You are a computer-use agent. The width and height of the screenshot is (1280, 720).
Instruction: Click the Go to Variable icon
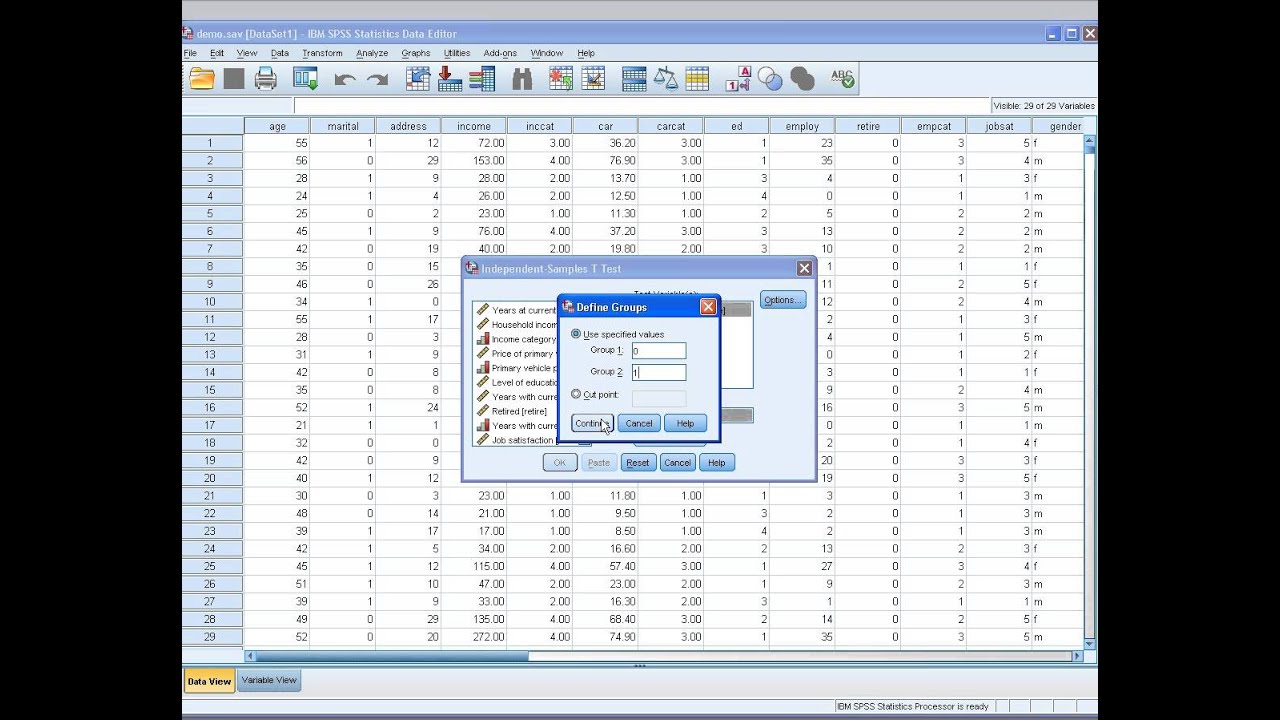click(x=450, y=79)
